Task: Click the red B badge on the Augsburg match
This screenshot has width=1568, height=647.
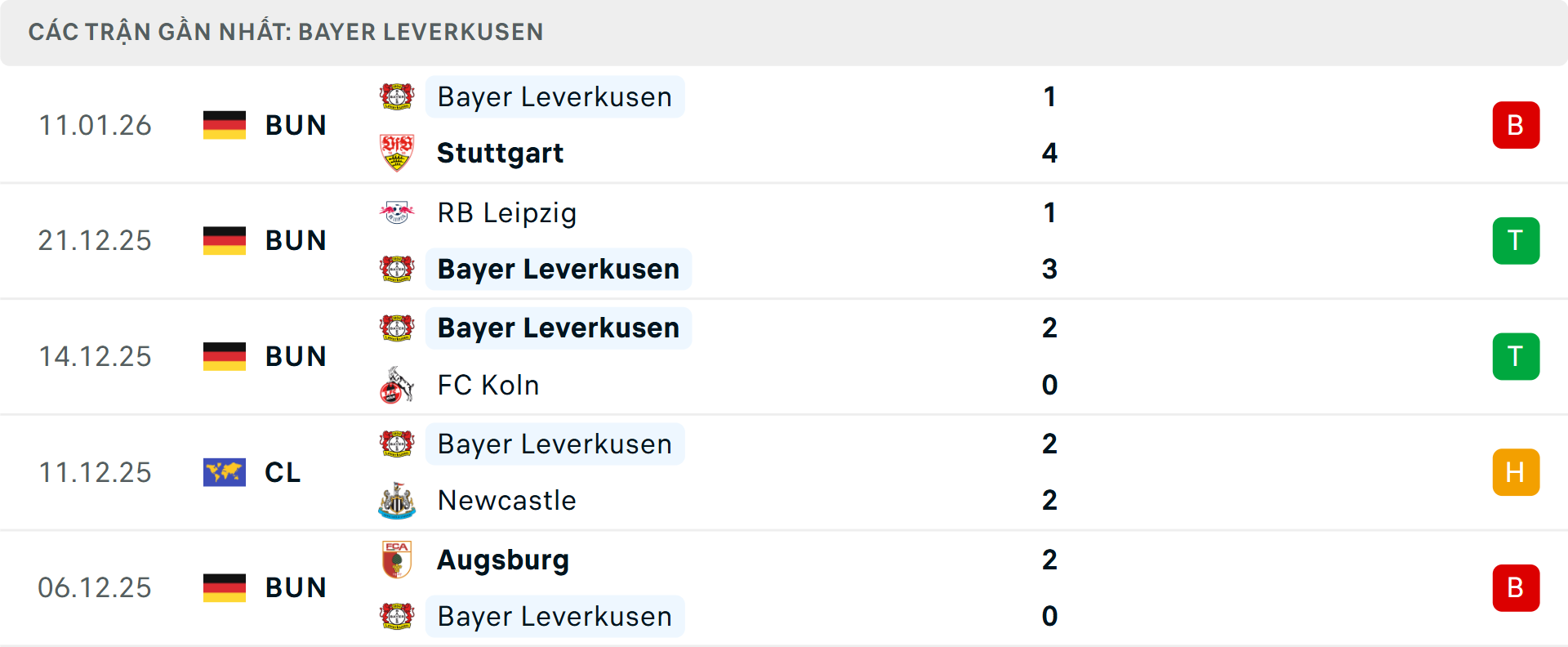Action: tap(1516, 587)
